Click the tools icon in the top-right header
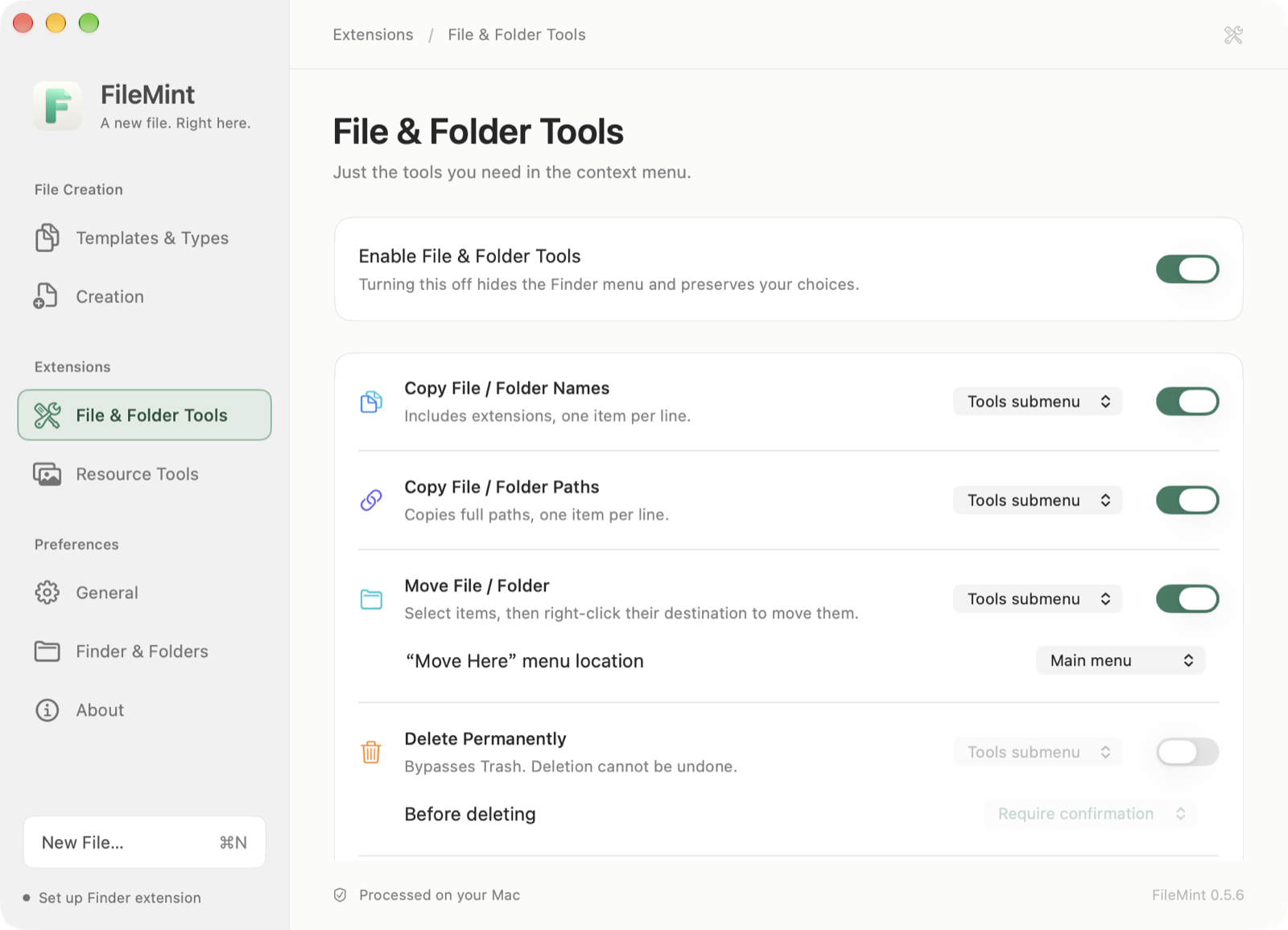Image resolution: width=1288 pixels, height=930 pixels. click(1233, 35)
